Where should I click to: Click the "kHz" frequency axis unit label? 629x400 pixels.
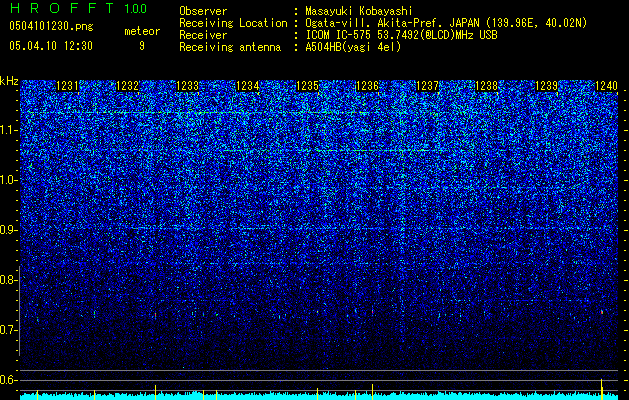[9, 81]
